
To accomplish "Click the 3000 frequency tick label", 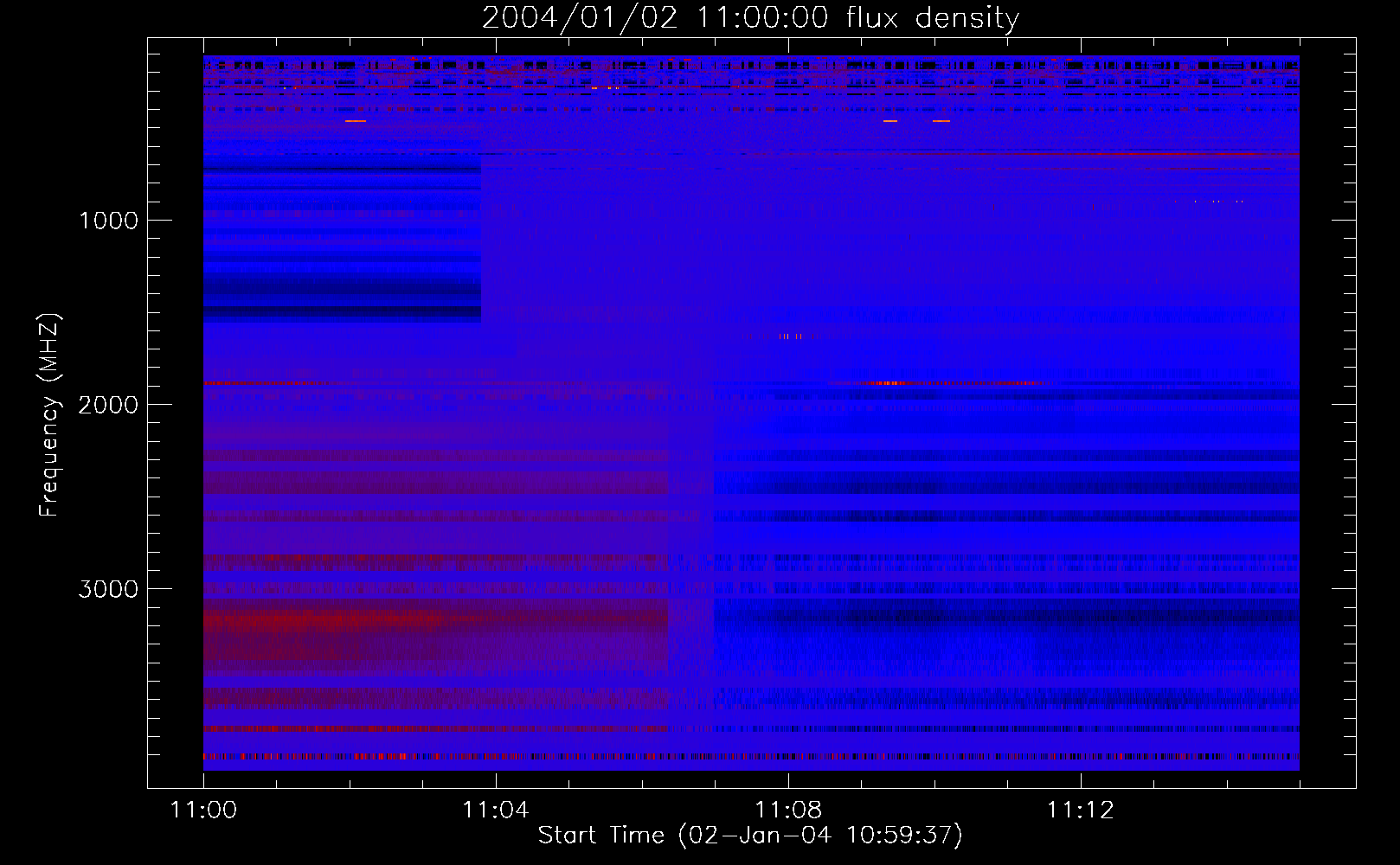I will (x=108, y=589).
